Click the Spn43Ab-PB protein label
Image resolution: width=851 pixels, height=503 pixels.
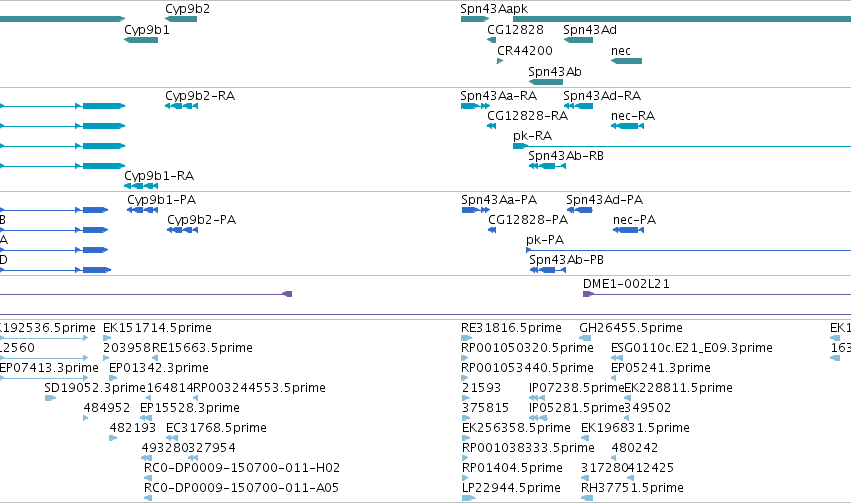[567, 260]
